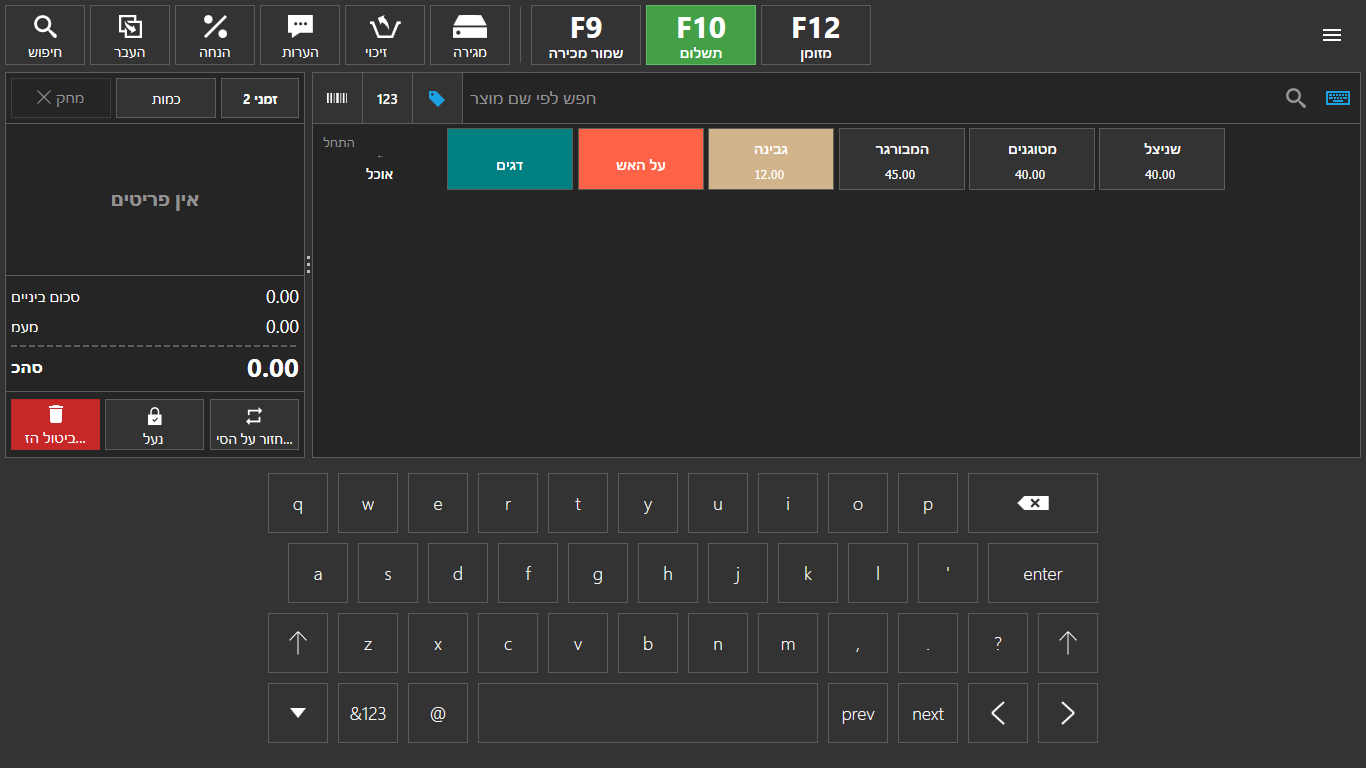
Task: Select the דגים category tile
Action: pyautogui.click(x=510, y=159)
